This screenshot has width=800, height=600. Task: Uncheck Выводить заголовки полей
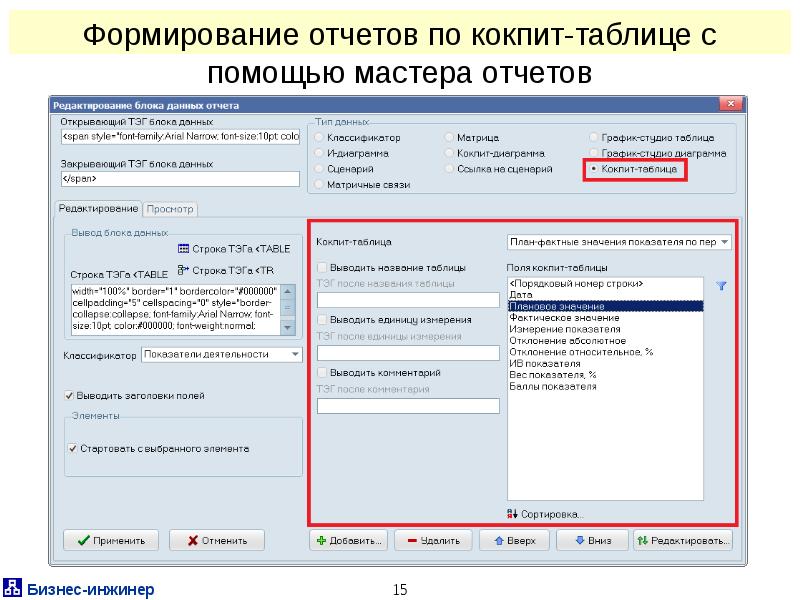69,394
